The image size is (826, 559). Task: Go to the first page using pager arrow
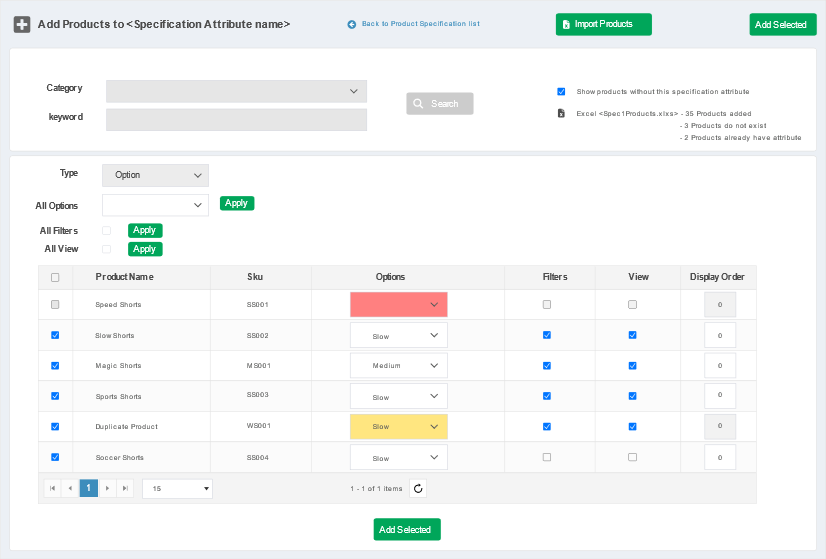pos(52,489)
